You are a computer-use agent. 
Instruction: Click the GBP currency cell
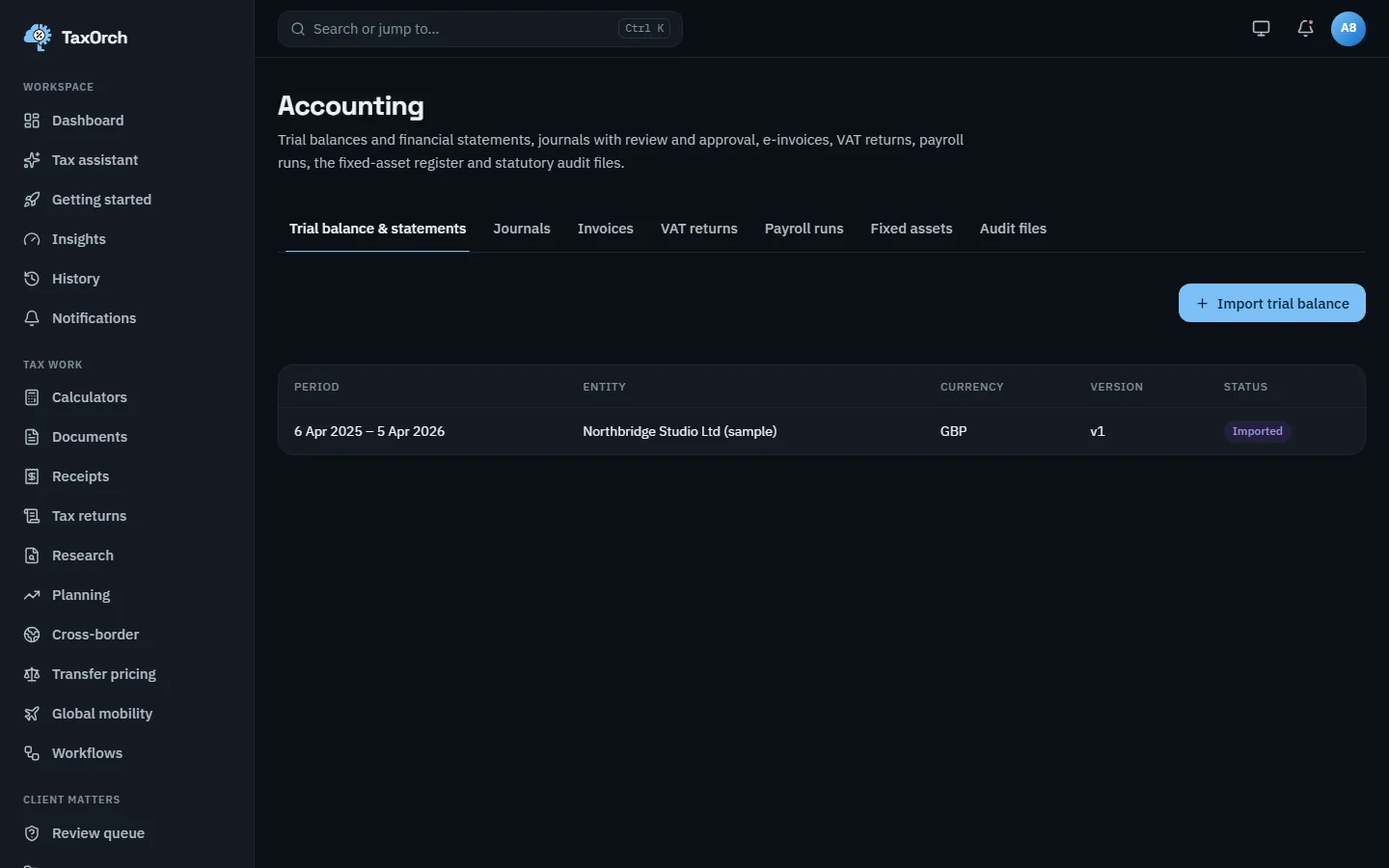pyautogui.click(x=954, y=431)
